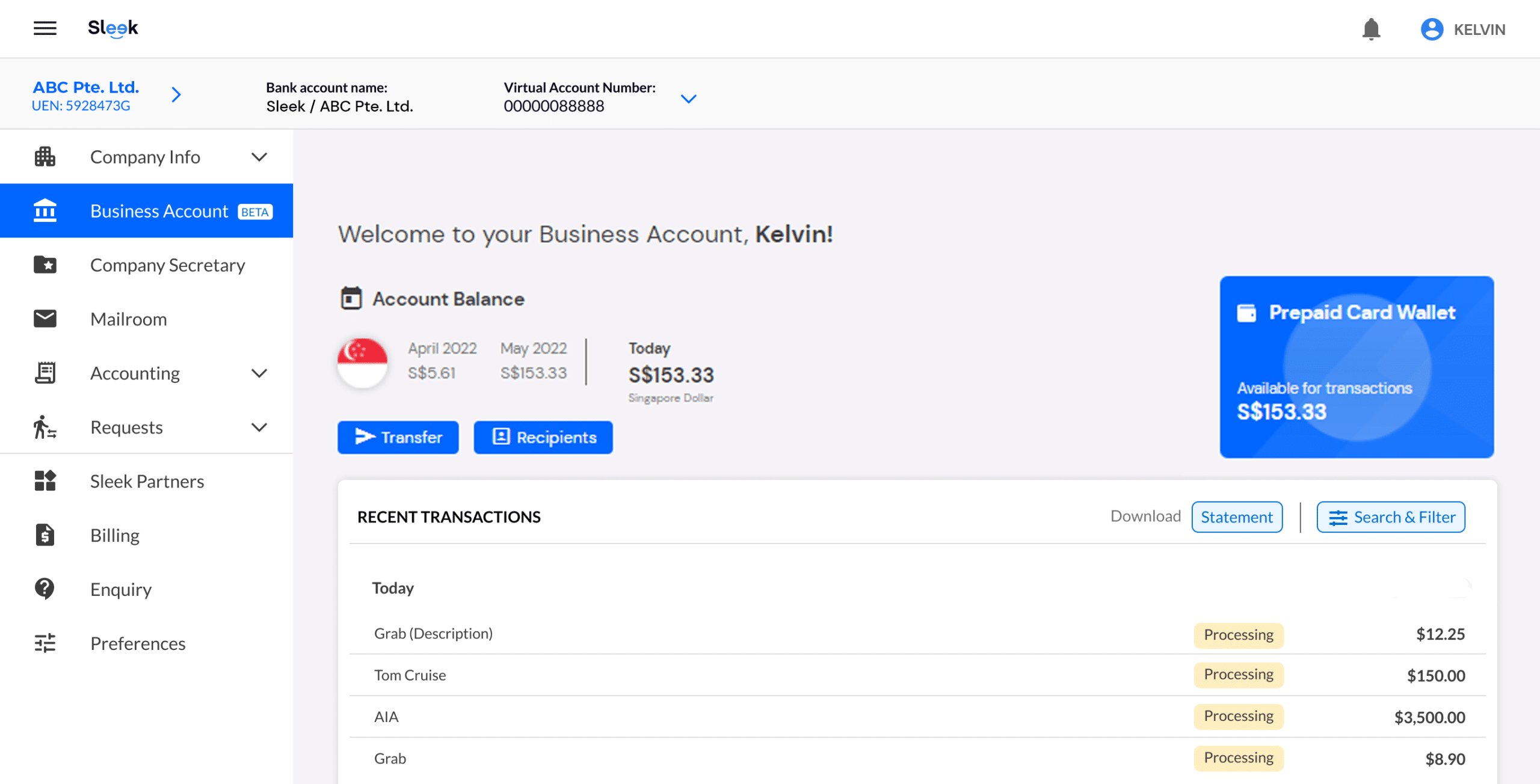The height and width of the screenshot is (784, 1540).
Task: Select the May 2022 balance tab
Action: [x=533, y=360]
